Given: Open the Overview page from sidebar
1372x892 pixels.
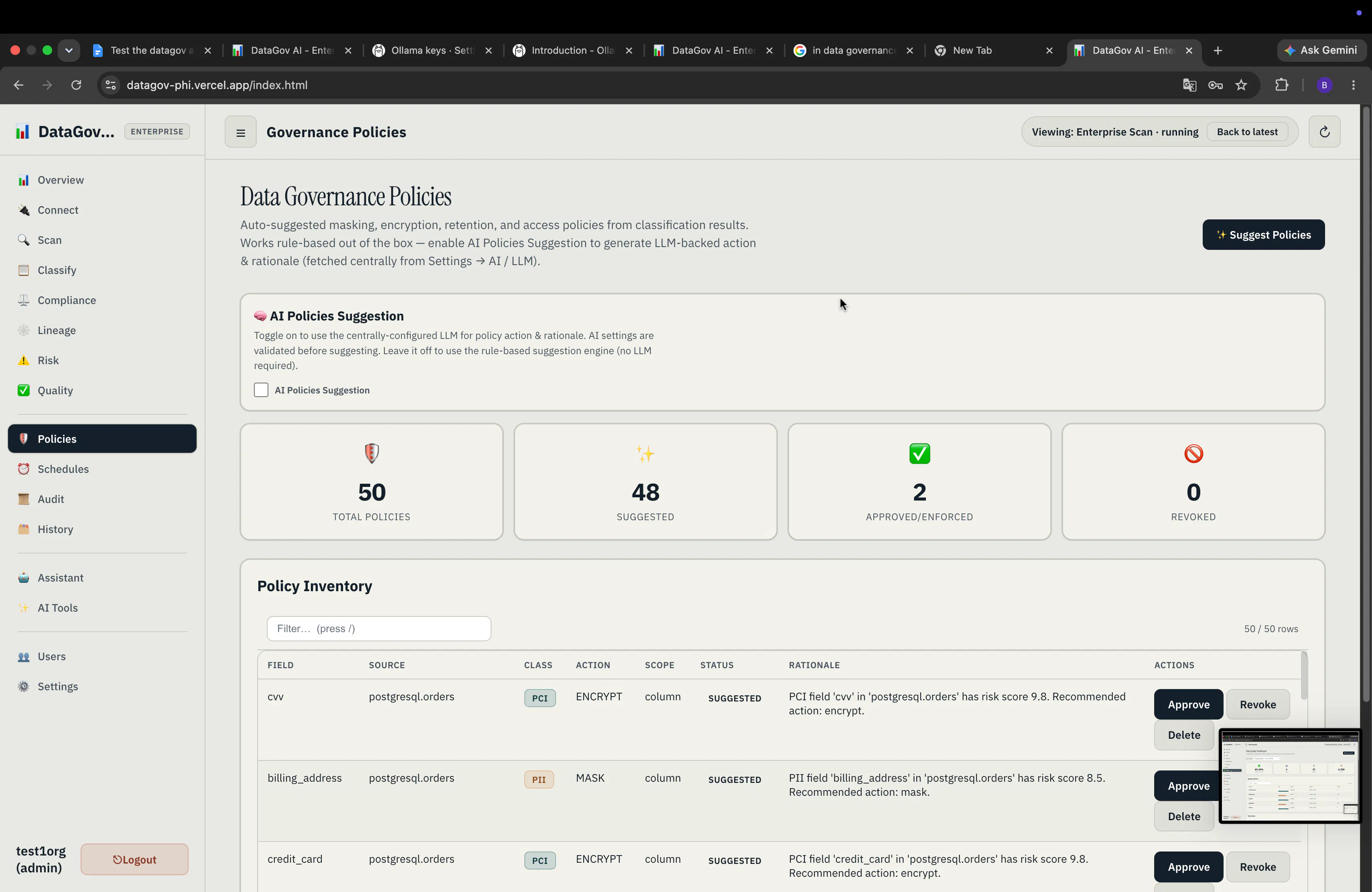Looking at the screenshot, I should [101, 180].
